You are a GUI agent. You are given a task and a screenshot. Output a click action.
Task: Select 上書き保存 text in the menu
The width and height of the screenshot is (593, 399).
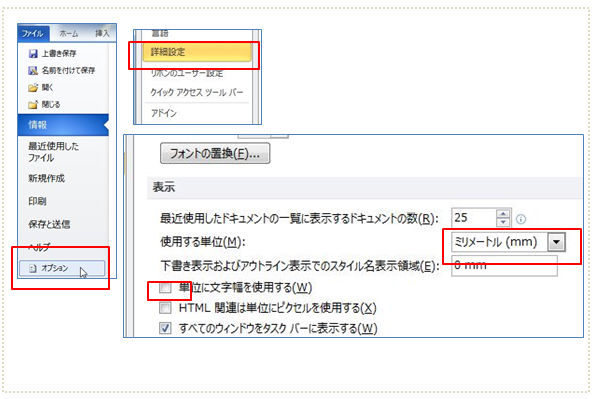point(59,54)
